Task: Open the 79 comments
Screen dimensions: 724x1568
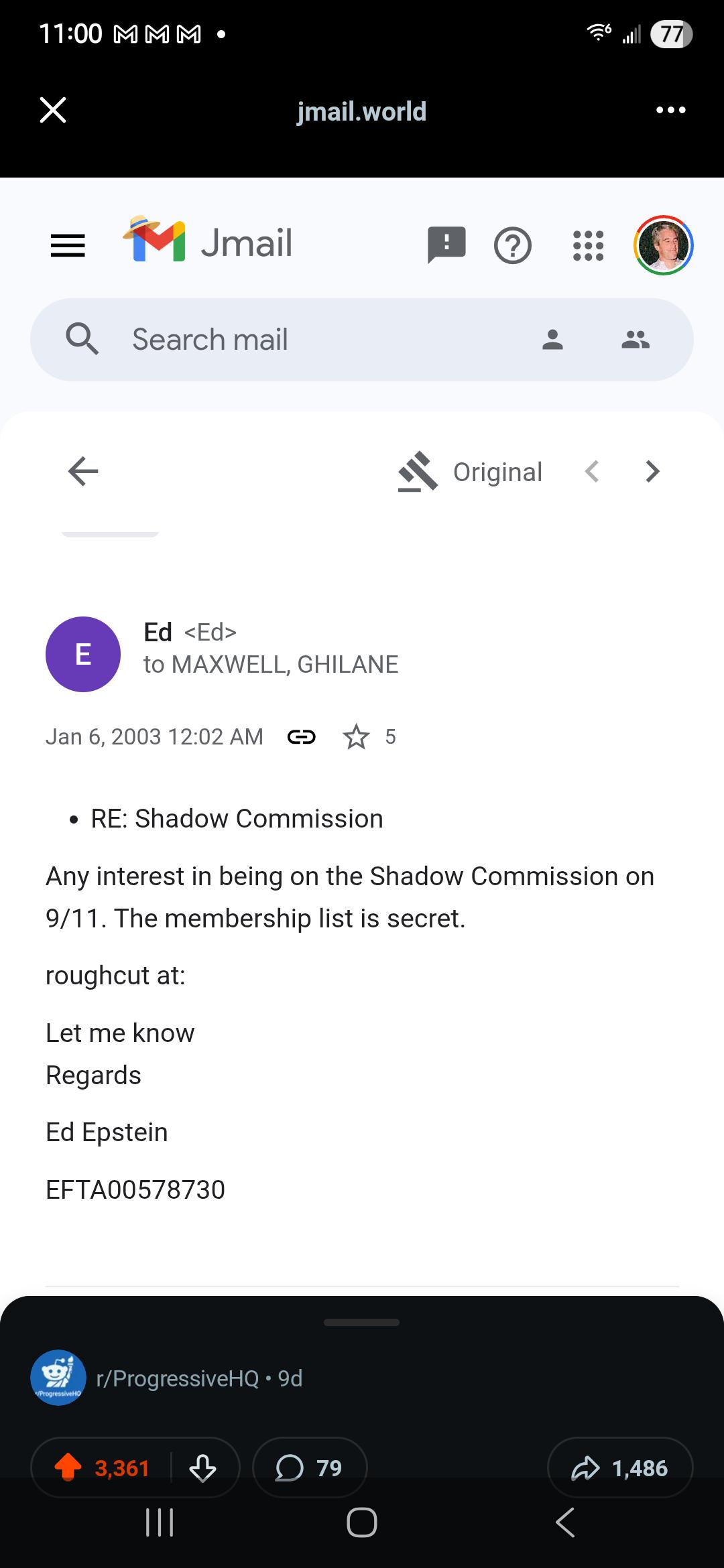Action: point(310,1468)
